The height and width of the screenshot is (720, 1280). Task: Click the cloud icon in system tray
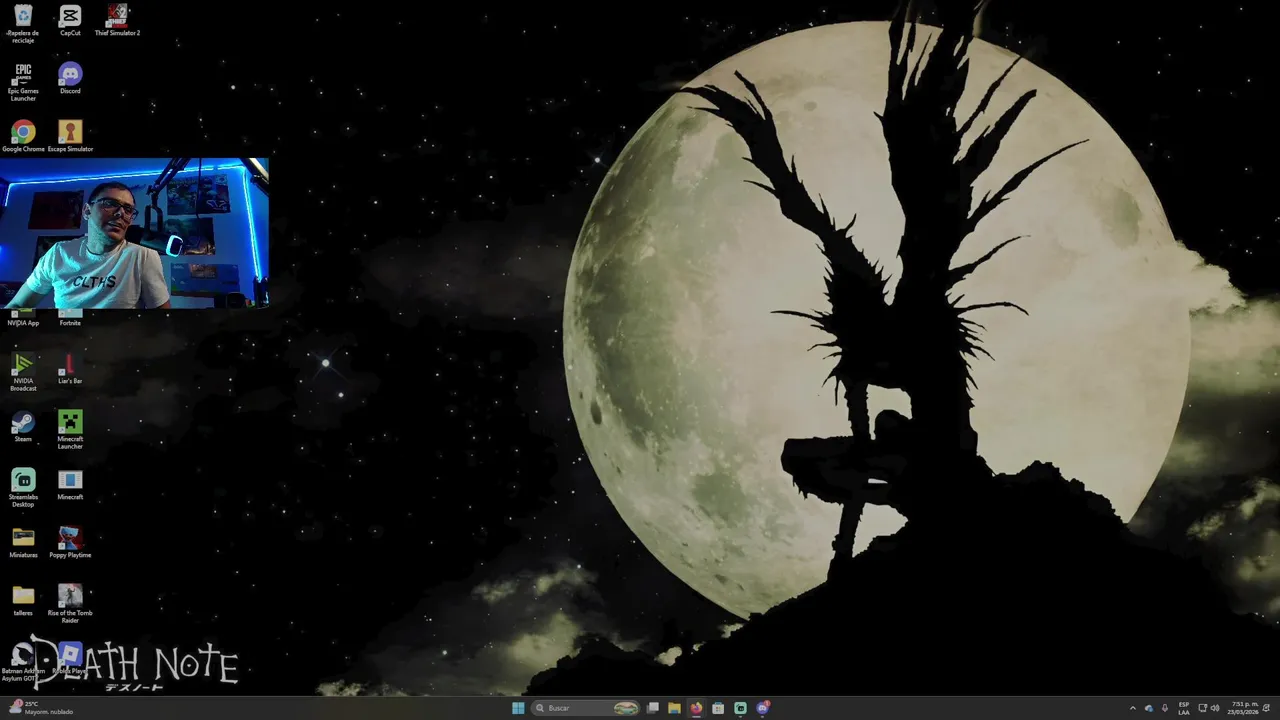1148,708
